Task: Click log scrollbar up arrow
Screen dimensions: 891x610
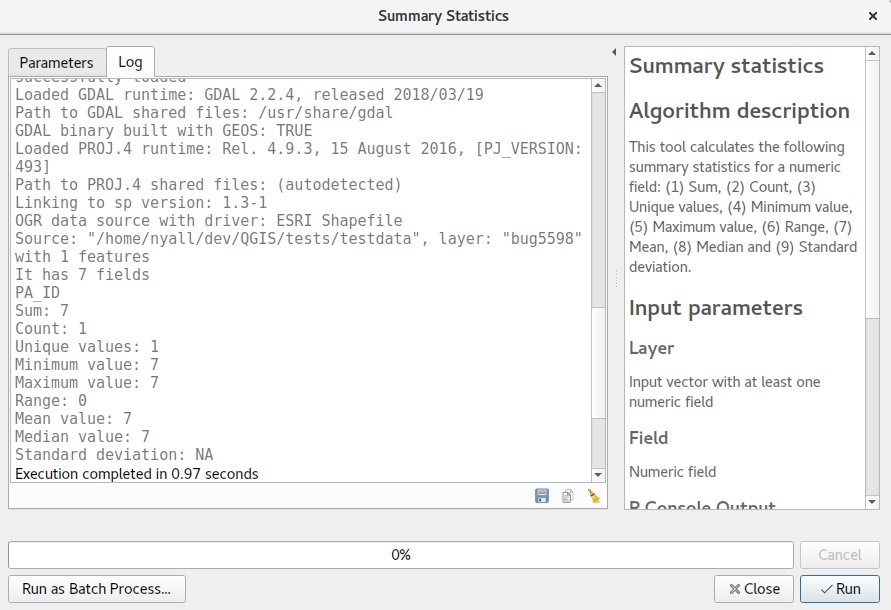Action: click(598, 85)
